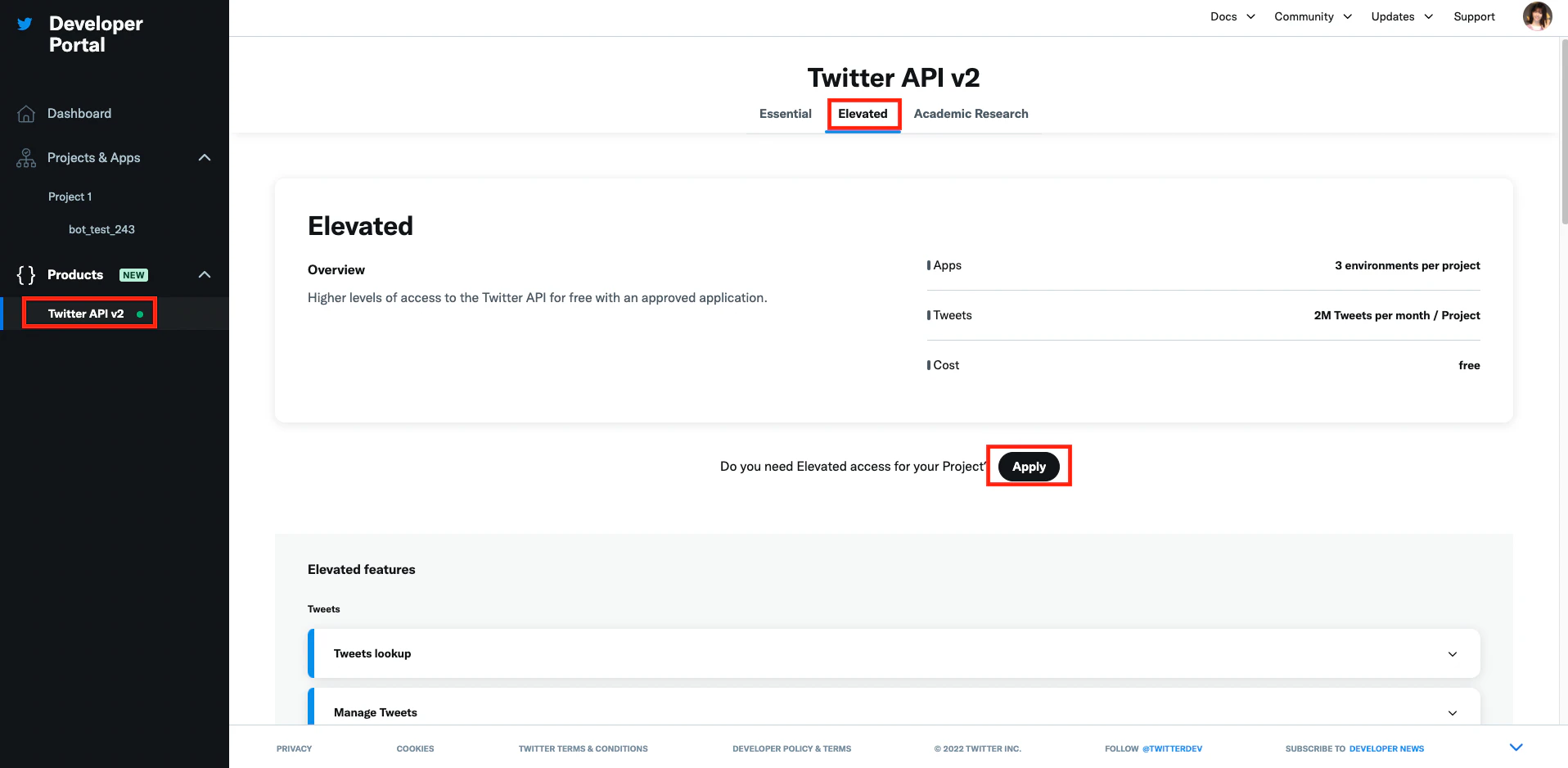Click the Cost 'free' value

coord(1469,365)
